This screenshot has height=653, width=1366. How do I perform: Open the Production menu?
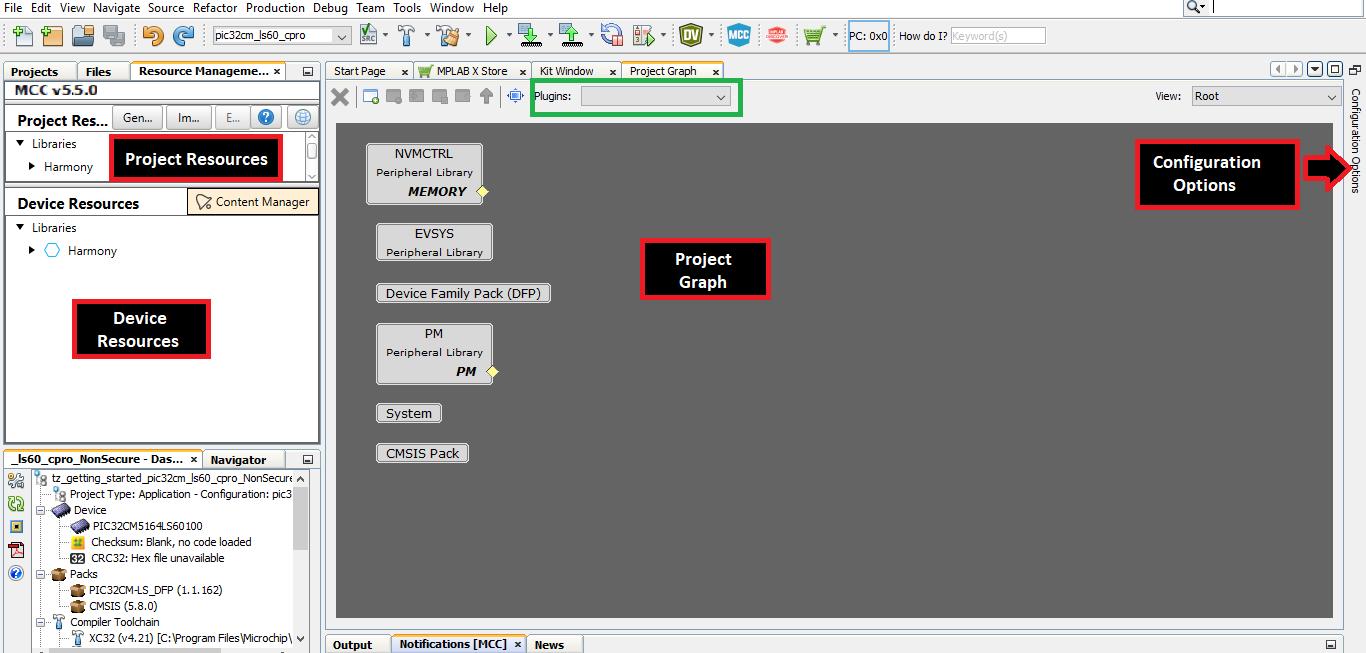click(x=275, y=7)
